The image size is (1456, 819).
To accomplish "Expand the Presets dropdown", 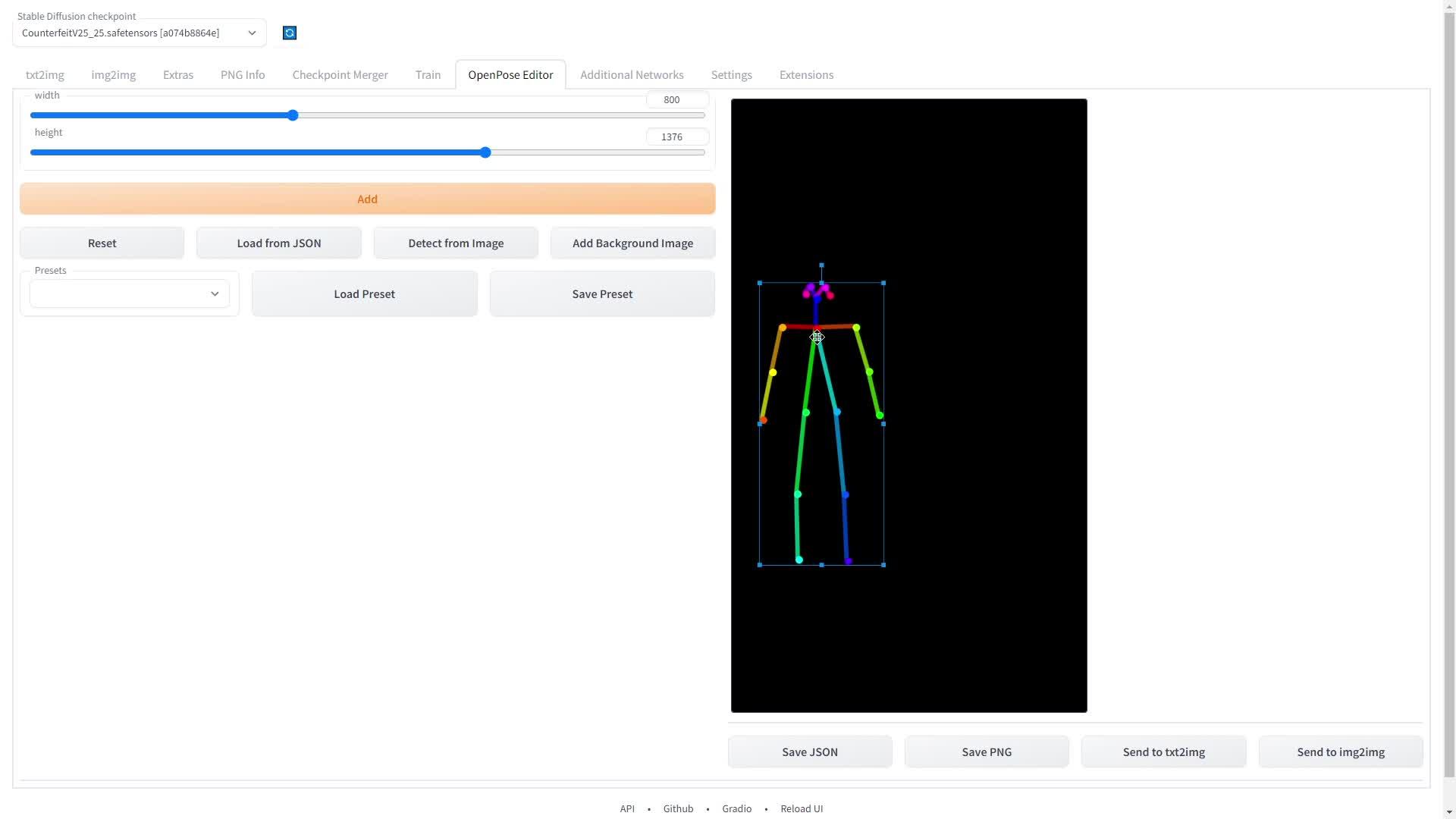I will pos(130,294).
